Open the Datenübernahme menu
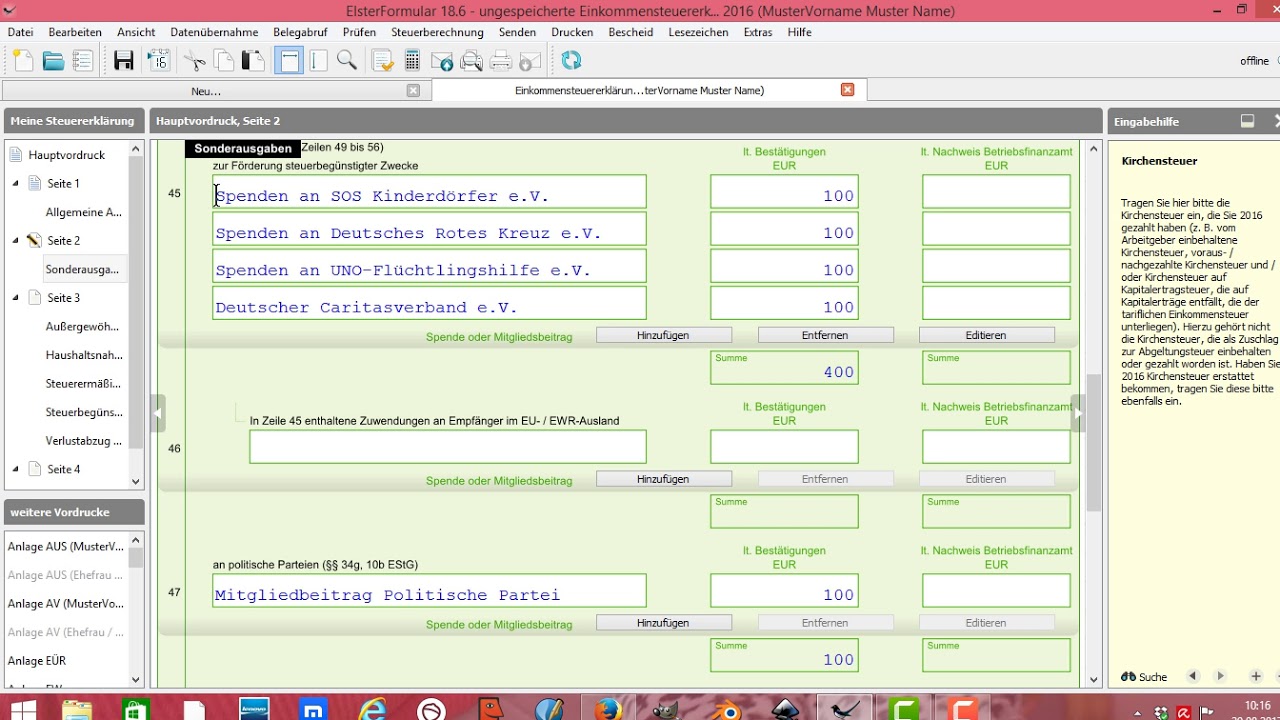This screenshot has width=1280, height=720. tap(214, 32)
